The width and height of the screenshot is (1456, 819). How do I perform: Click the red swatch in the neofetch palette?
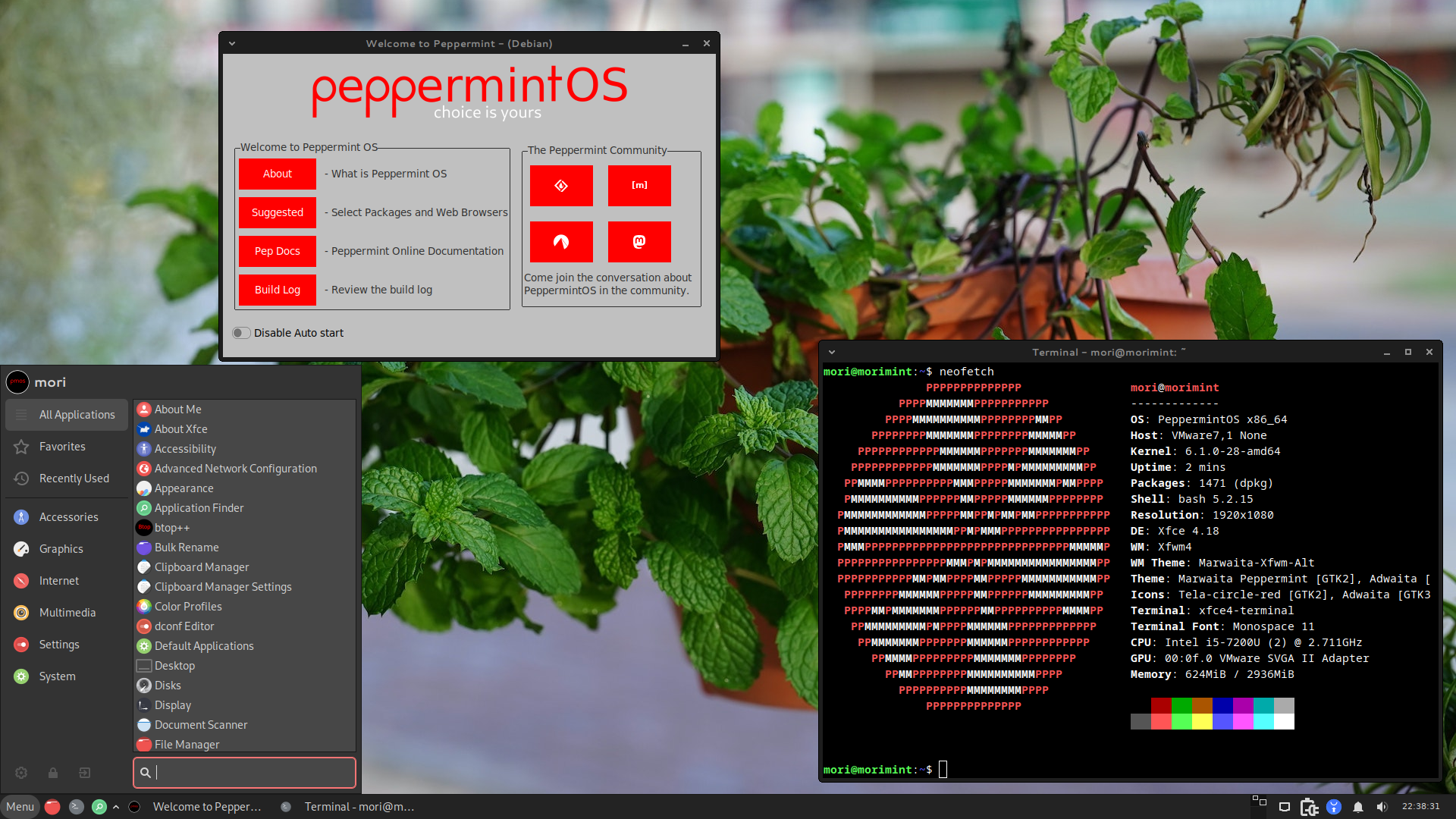1161,705
